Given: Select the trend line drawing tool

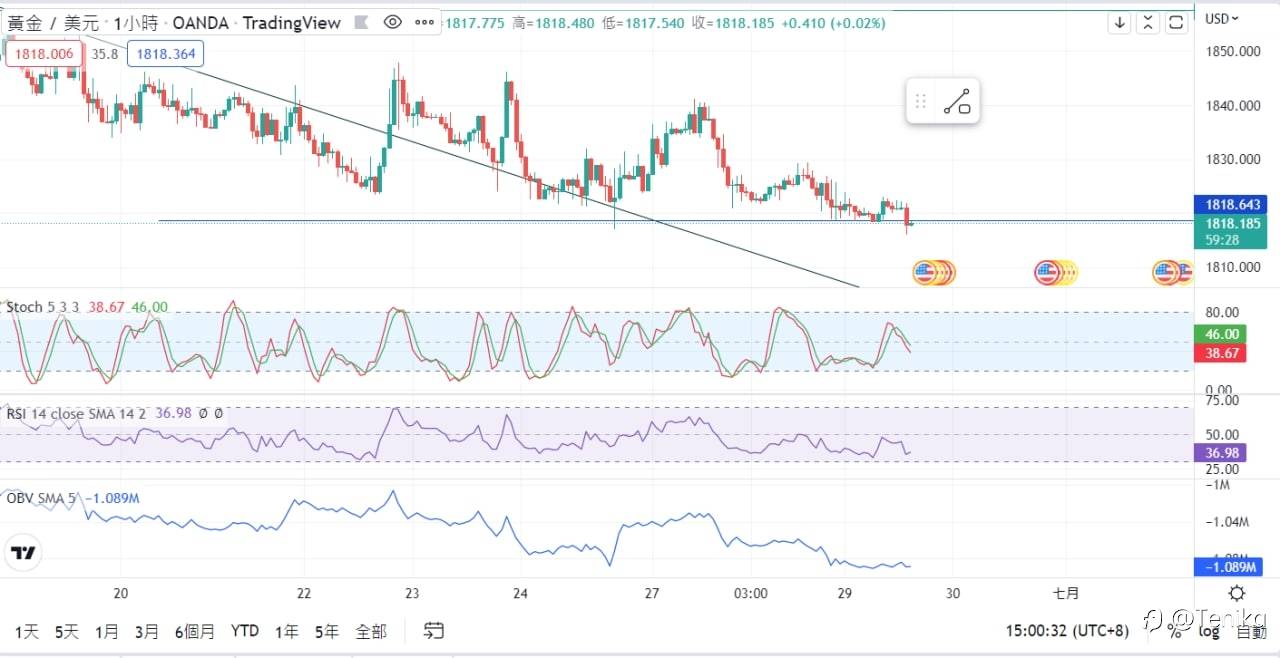Looking at the screenshot, I should coord(957,101).
